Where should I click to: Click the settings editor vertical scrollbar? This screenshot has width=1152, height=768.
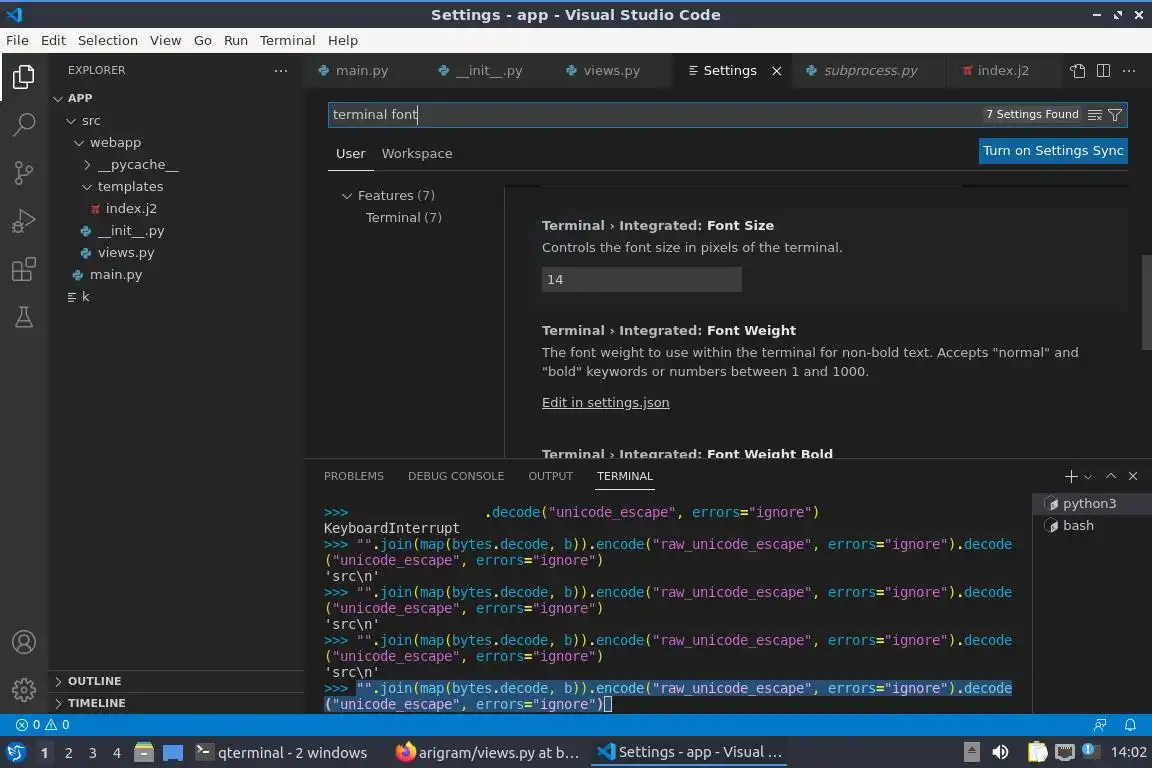[1146, 303]
